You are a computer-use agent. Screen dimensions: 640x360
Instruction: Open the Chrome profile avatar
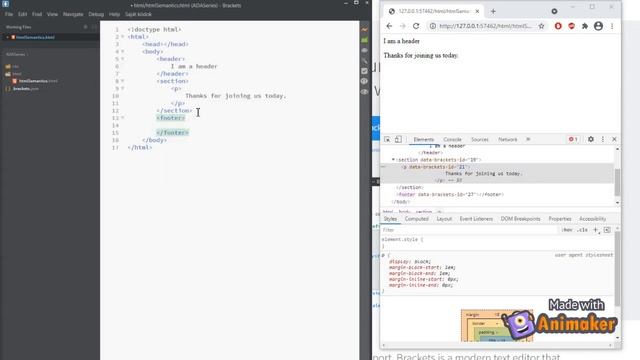pyautogui.click(x=598, y=26)
